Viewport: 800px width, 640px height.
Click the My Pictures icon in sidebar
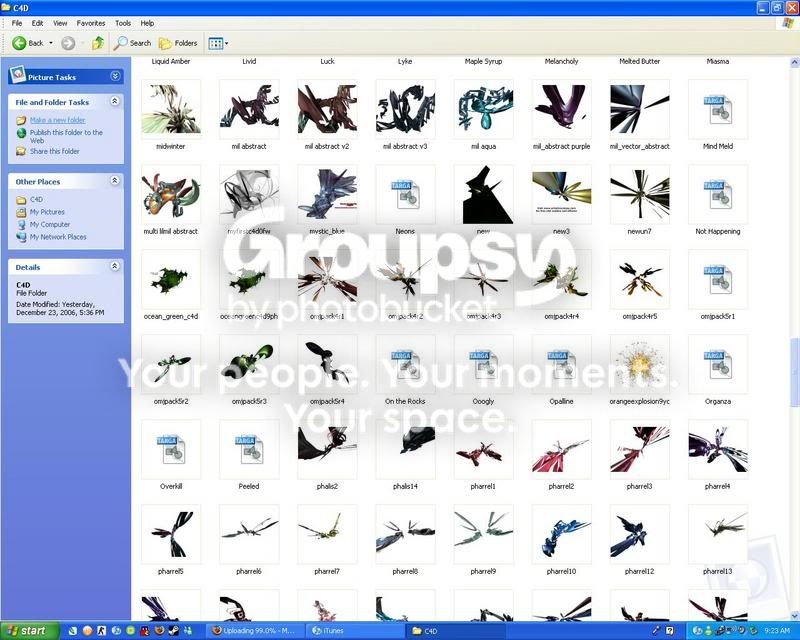(x=21, y=212)
